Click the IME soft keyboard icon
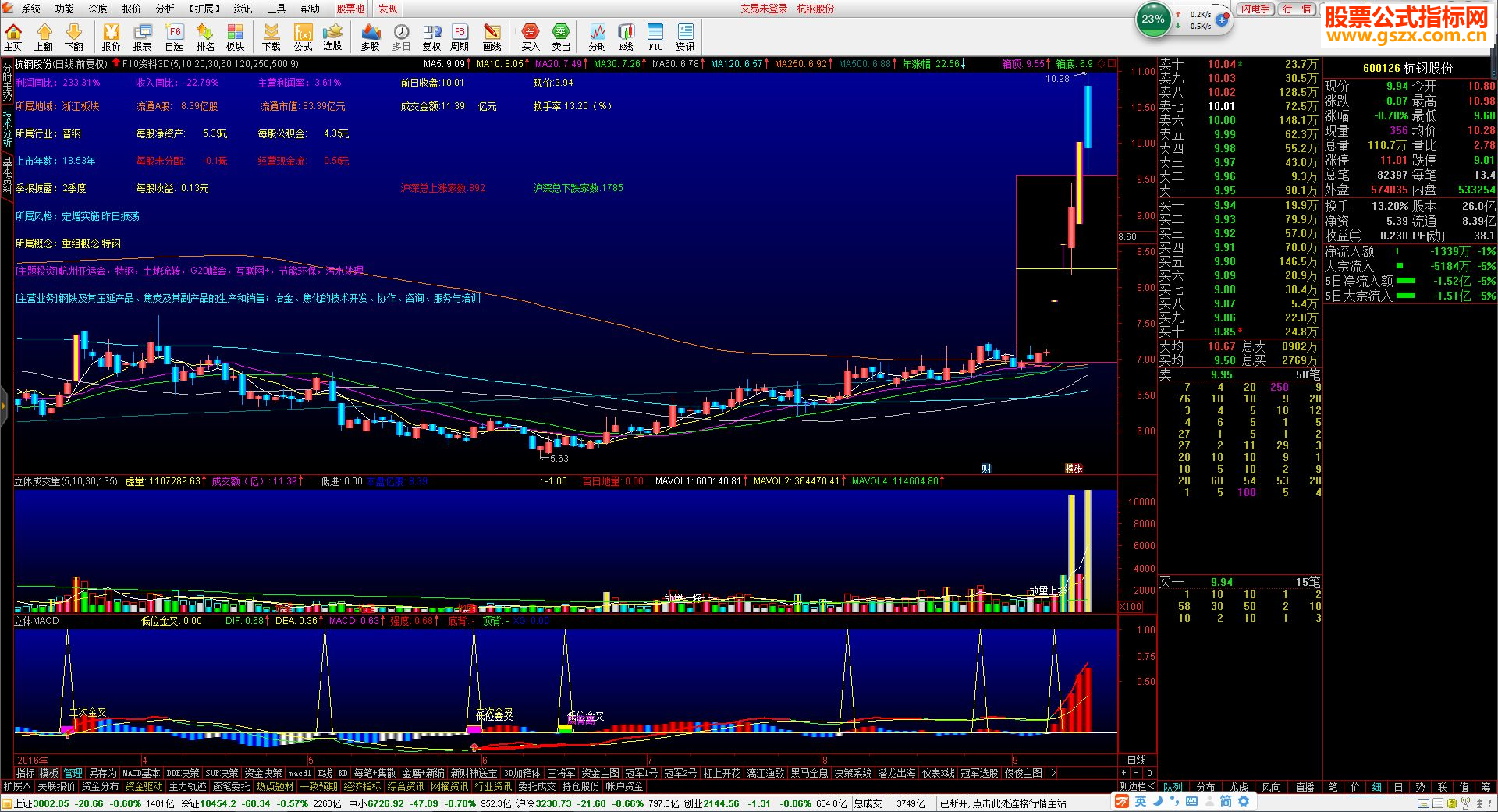 tap(1191, 802)
